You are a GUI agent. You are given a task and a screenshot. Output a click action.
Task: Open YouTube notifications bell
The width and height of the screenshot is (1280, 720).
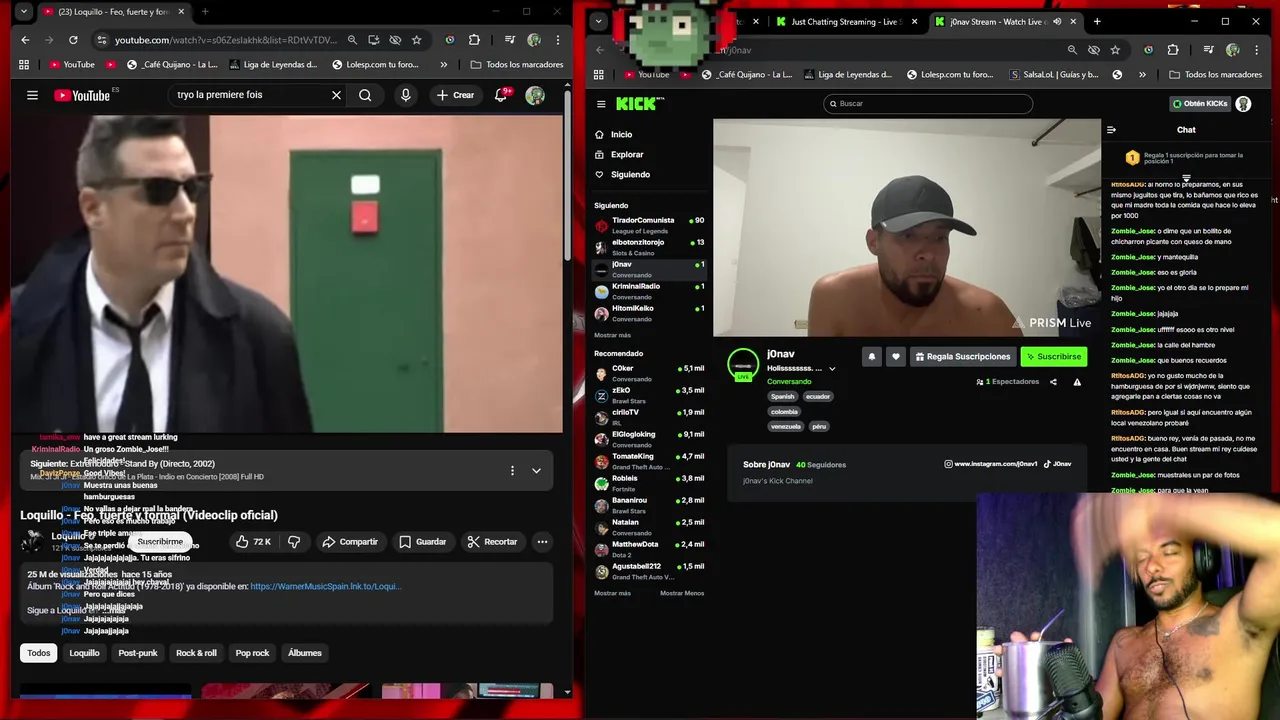[x=502, y=95]
